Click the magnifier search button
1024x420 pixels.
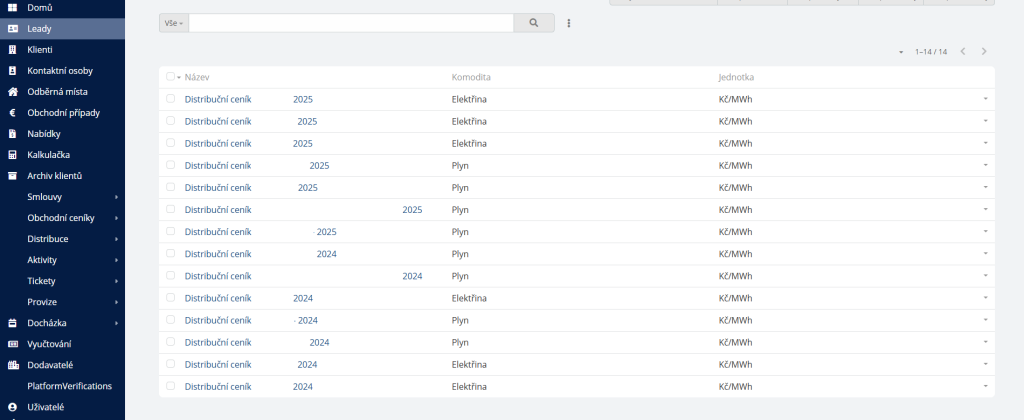click(533, 23)
